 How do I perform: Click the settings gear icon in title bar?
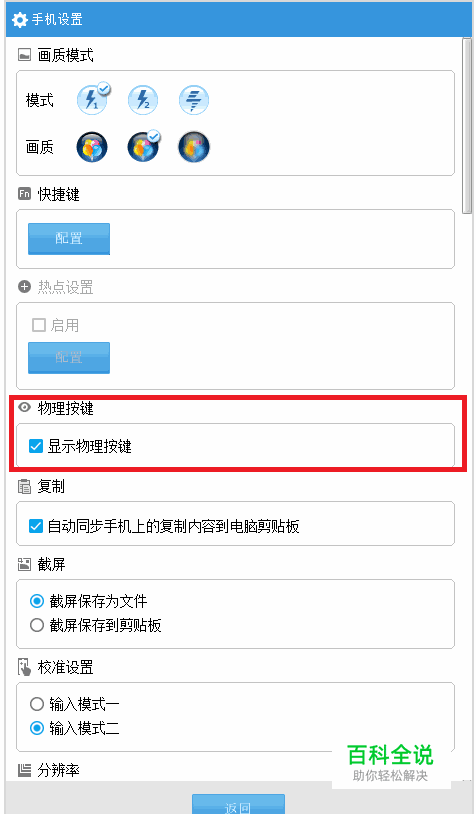pyautogui.click(x=20, y=21)
